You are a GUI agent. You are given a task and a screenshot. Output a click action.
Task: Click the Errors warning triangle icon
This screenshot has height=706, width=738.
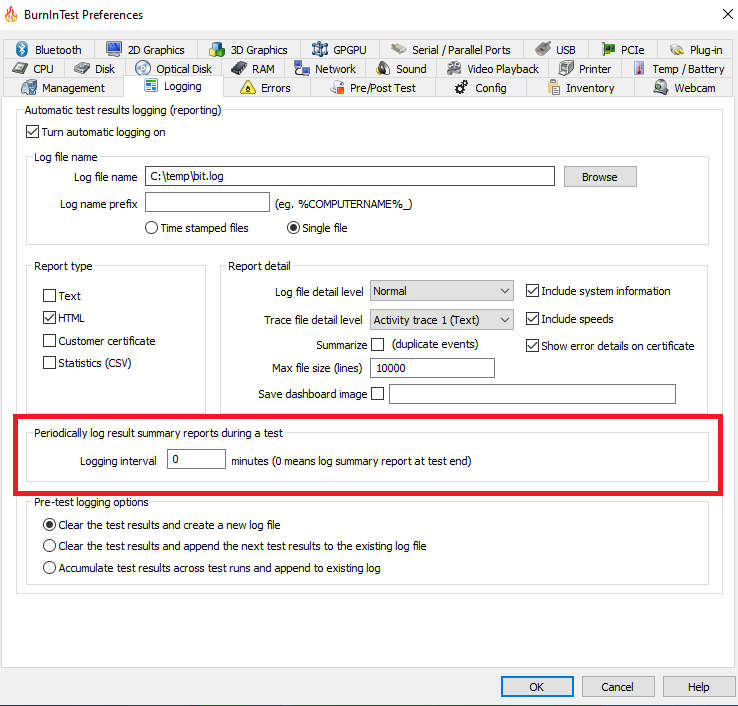(248, 88)
